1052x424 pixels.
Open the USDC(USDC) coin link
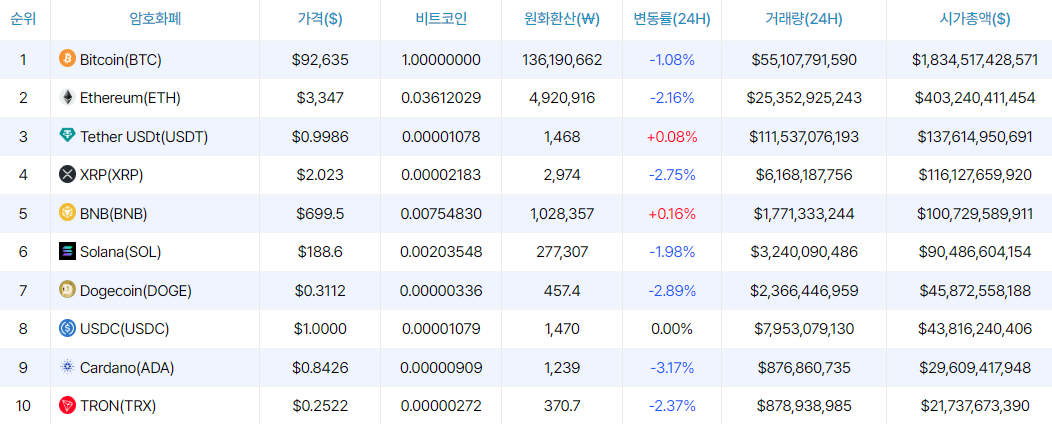[x=125, y=329]
